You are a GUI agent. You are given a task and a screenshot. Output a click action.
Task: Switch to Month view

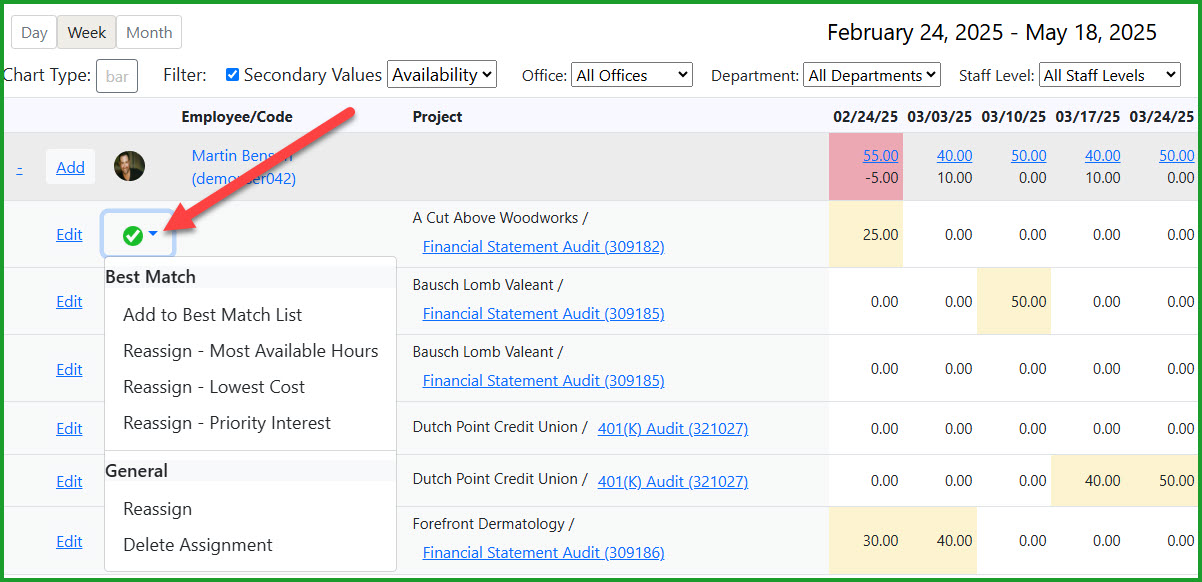[x=149, y=33]
